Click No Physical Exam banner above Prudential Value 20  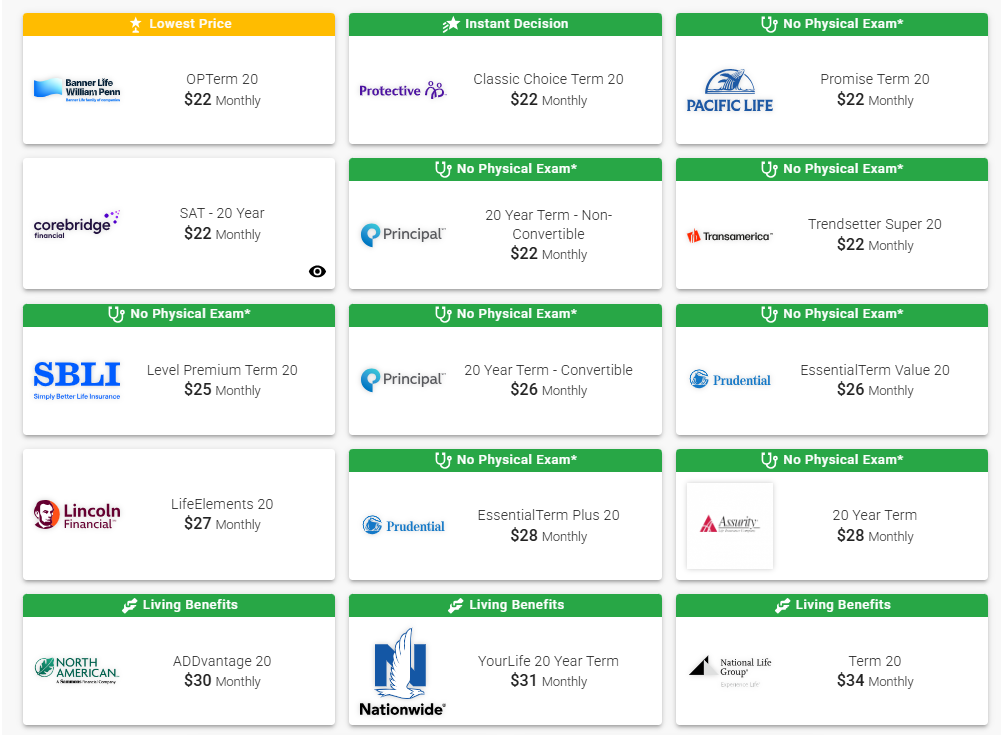coord(832,315)
